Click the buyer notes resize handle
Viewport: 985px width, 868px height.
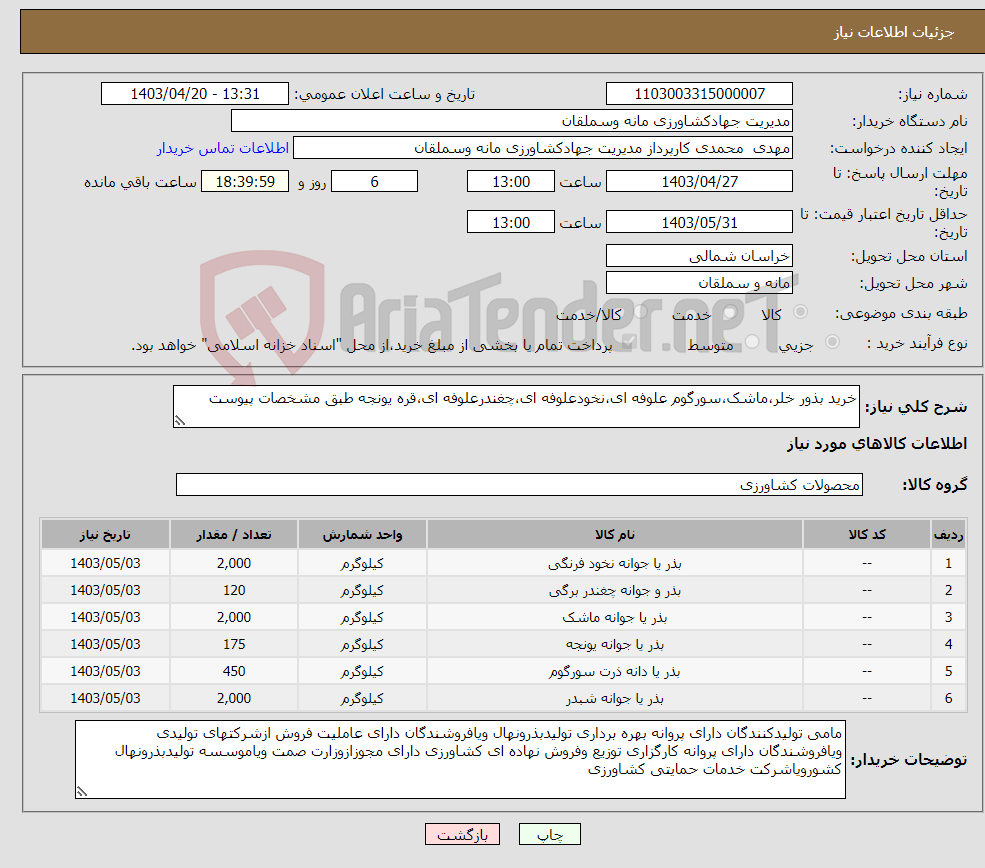pos(82,792)
